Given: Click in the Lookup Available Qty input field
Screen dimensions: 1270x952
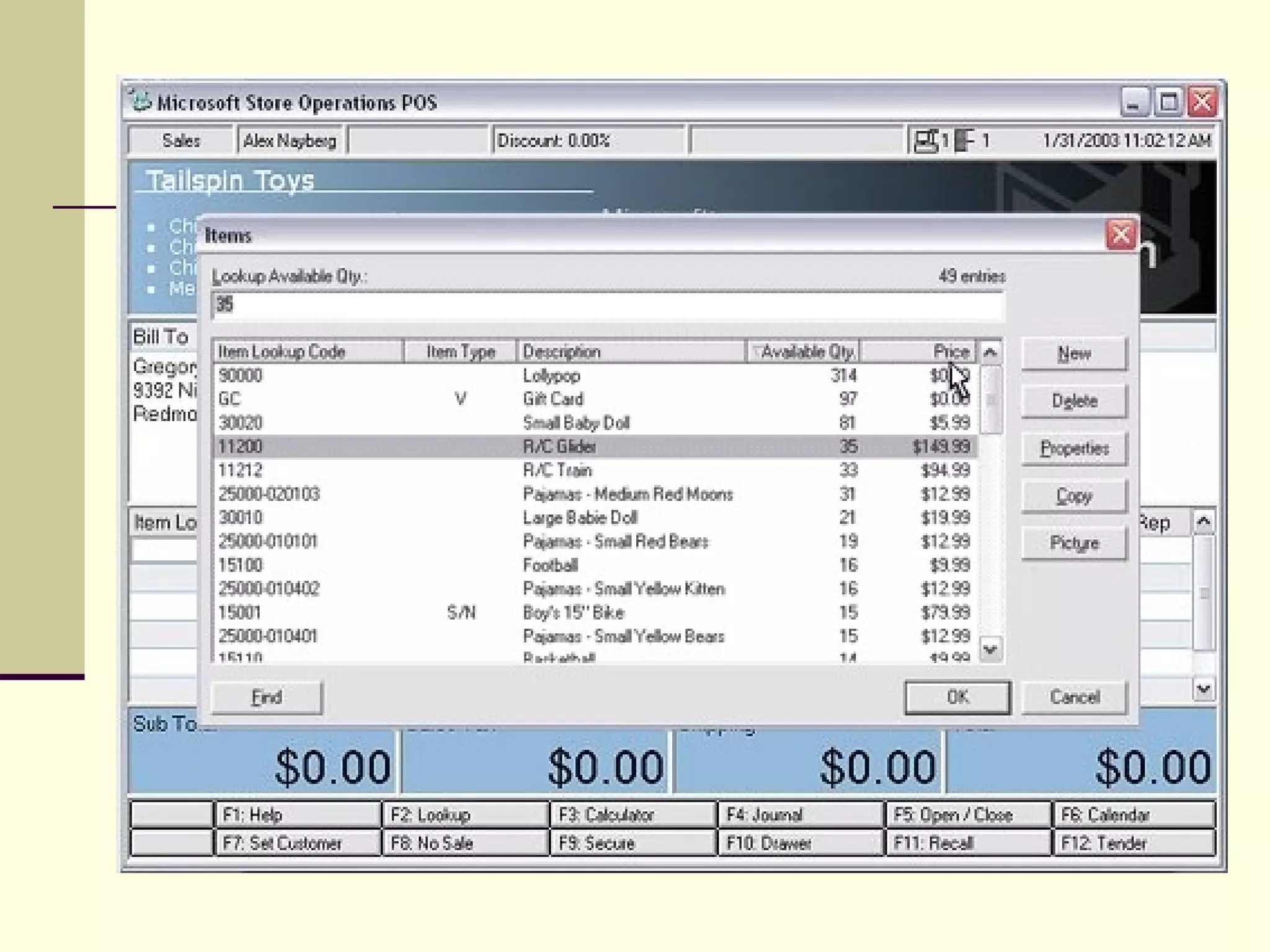Looking at the screenshot, I should pyautogui.click(x=606, y=305).
